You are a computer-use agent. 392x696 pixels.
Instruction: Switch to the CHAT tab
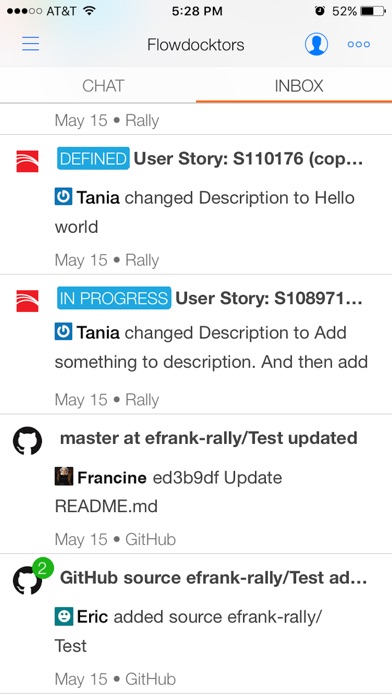[x=103, y=86]
